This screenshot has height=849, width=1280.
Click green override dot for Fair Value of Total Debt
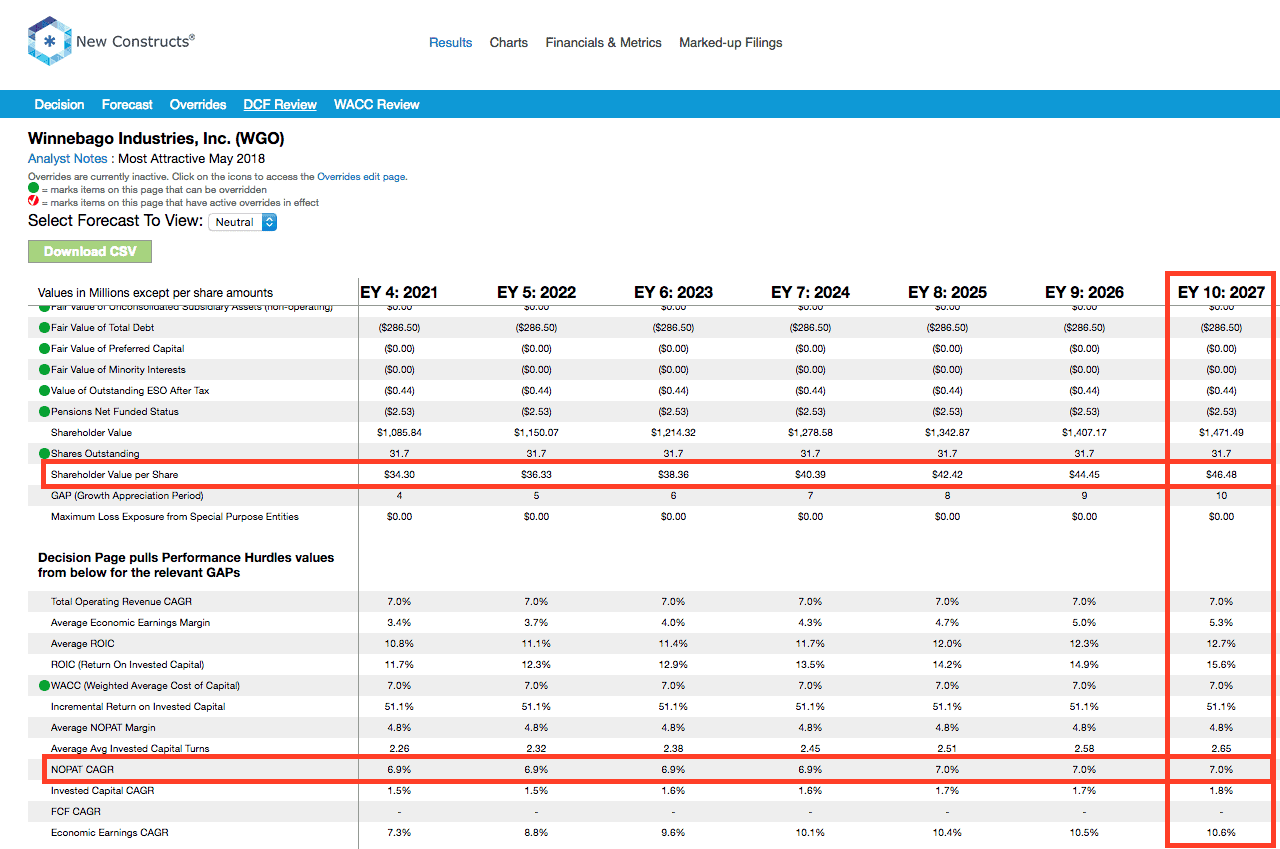tap(45, 328)
